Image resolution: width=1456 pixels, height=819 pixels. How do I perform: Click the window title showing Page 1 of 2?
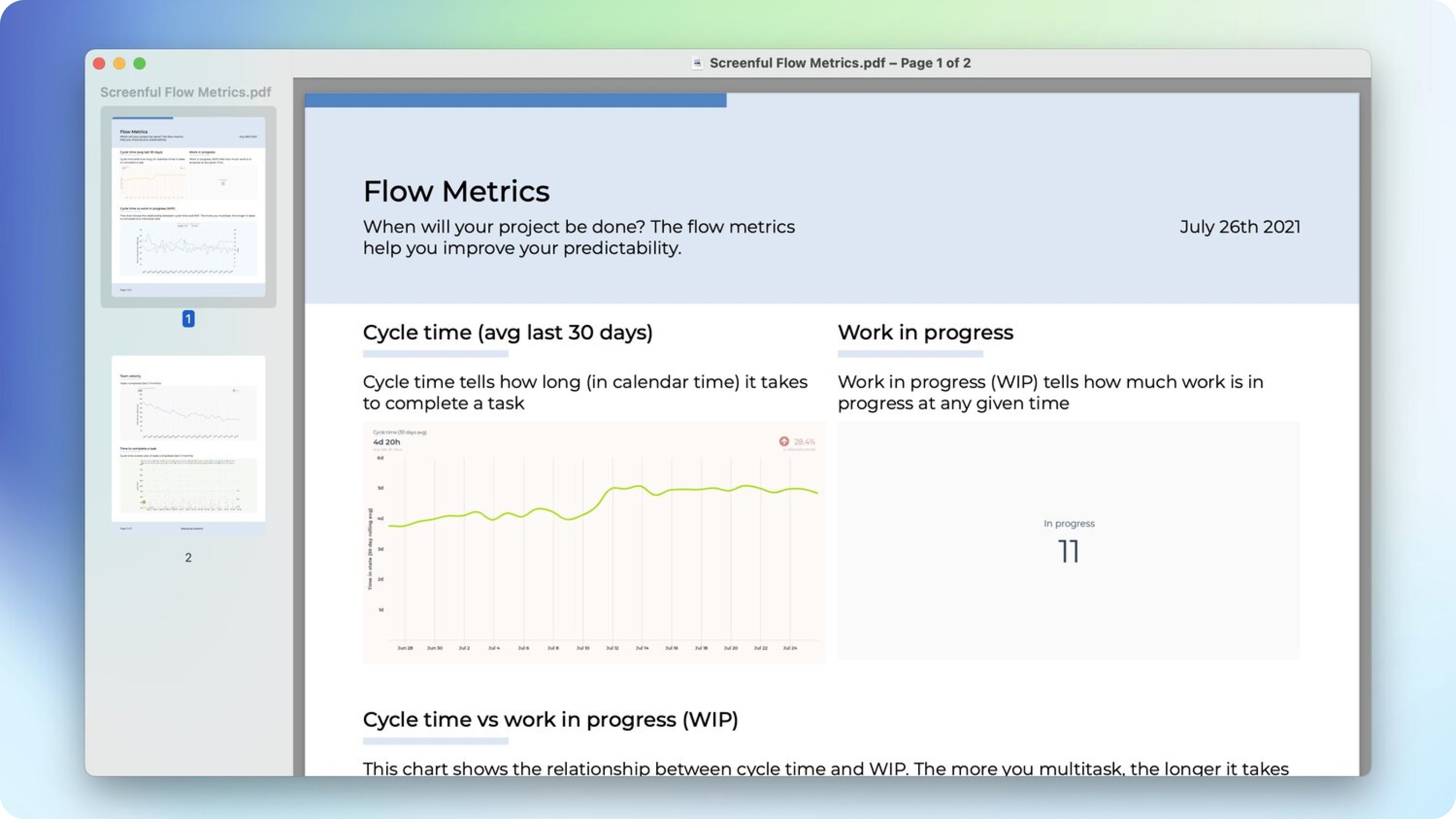[x=840, y=63]
